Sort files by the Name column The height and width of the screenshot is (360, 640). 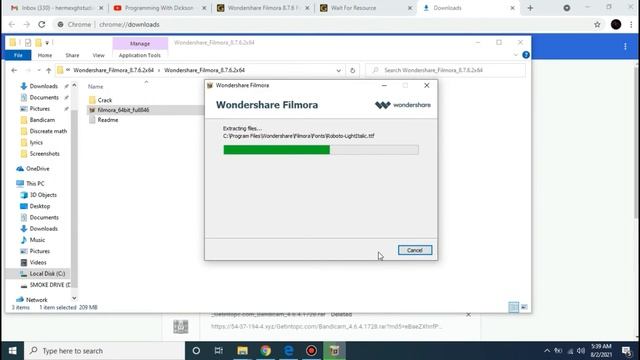(96, 87)
